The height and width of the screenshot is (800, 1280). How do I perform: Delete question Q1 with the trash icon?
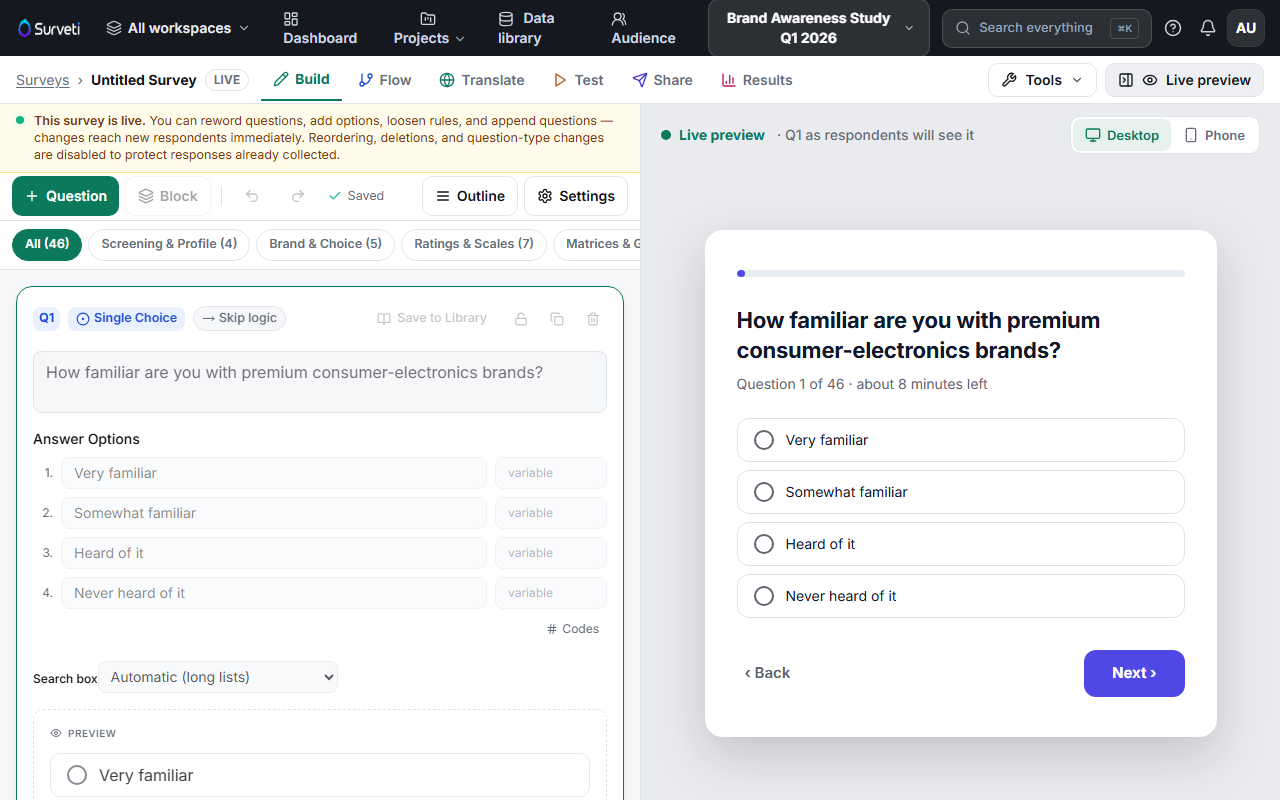593,319
